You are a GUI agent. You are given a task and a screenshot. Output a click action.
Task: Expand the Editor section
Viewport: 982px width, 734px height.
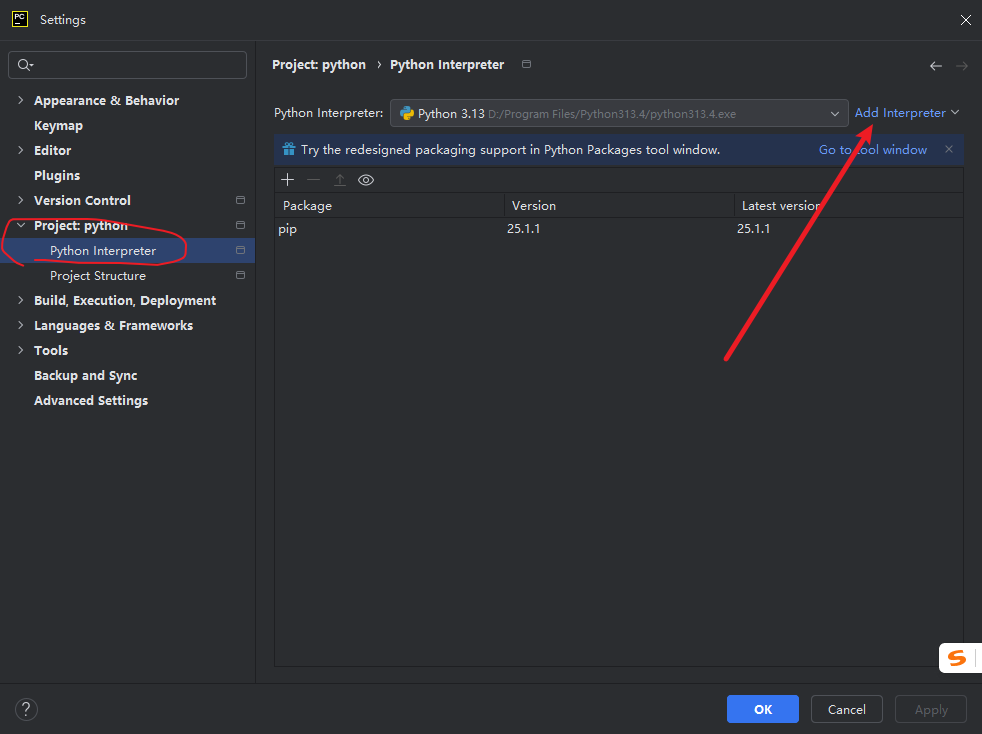pyautogui.click(x=21, y=150)
